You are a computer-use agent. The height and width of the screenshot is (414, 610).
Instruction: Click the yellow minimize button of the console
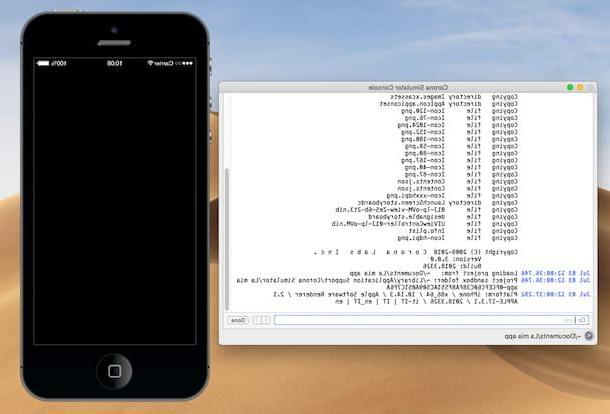pos(580,87)
